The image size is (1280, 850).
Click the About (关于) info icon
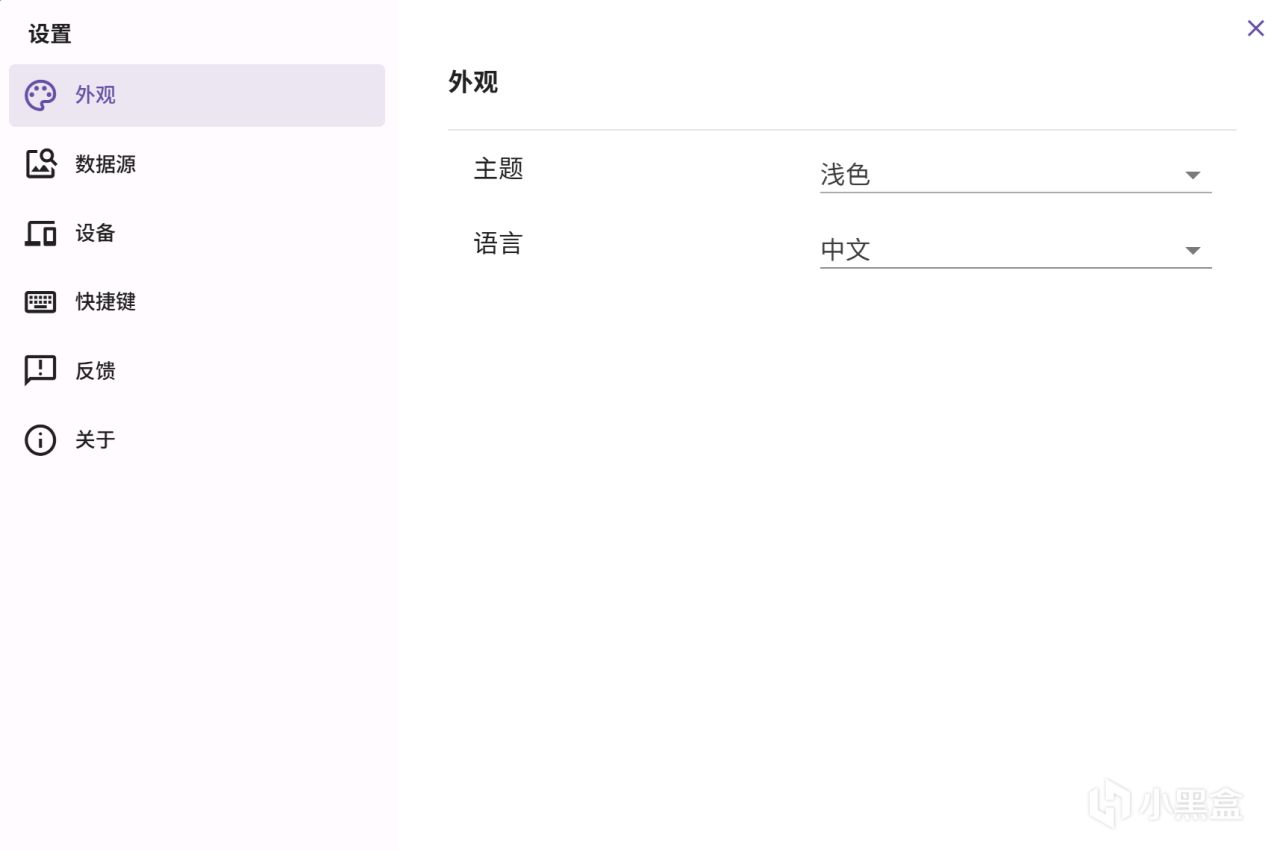pyautogui.click(x=40, y=440)
